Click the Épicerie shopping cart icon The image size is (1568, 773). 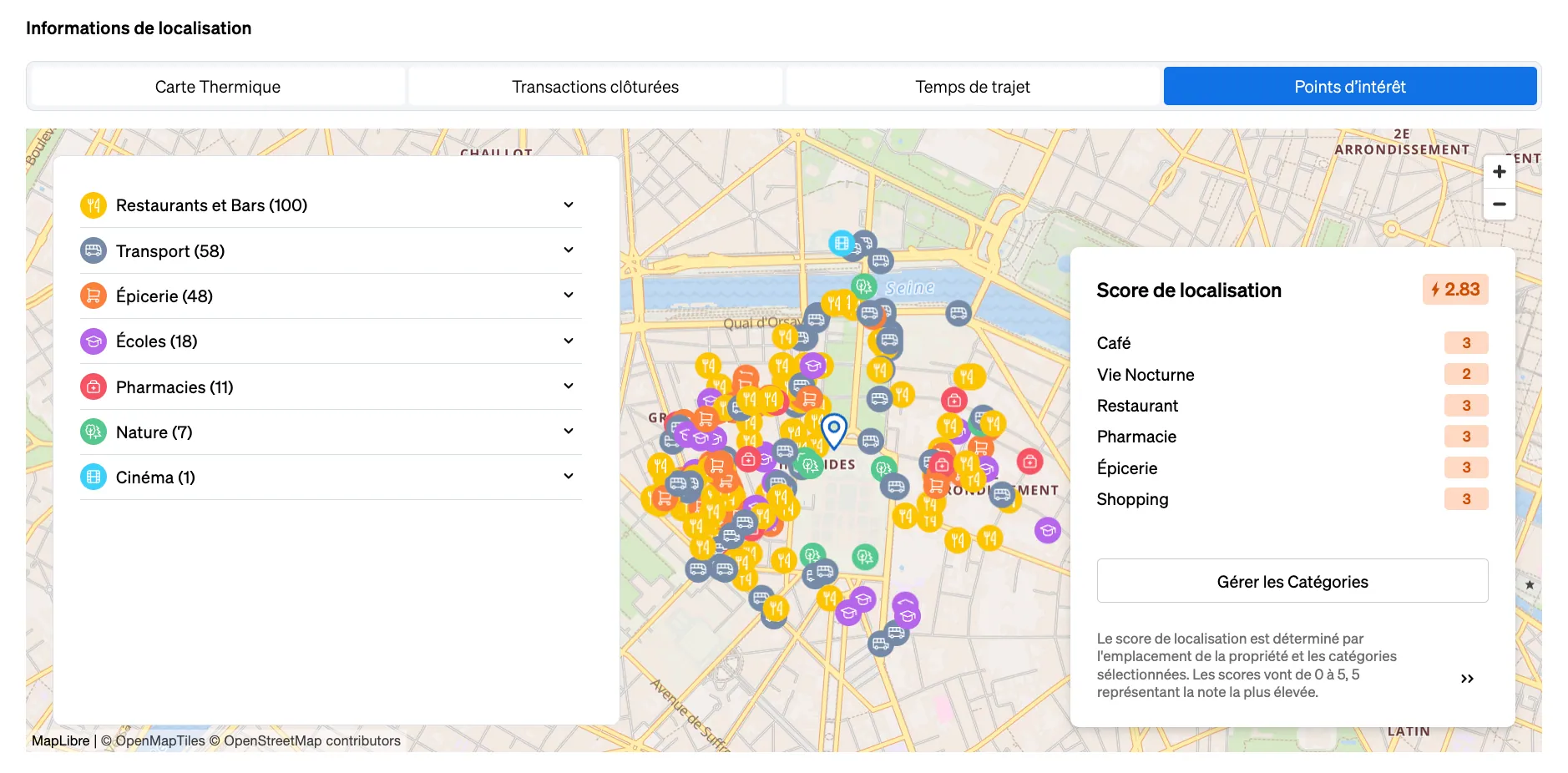pos(94,296)
